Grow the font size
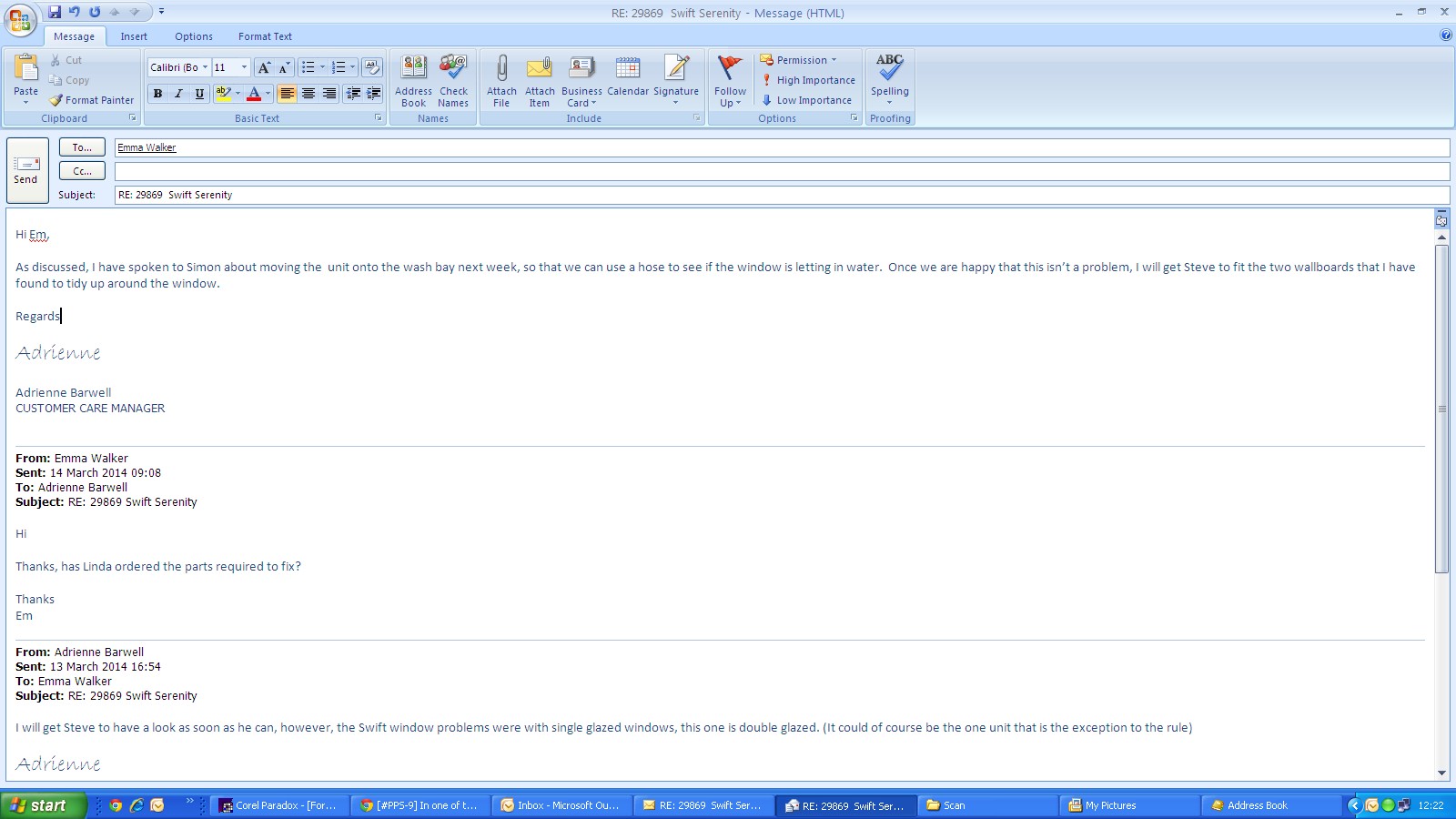Viewport: 1456px width, 819px height. tap(264, 67)
